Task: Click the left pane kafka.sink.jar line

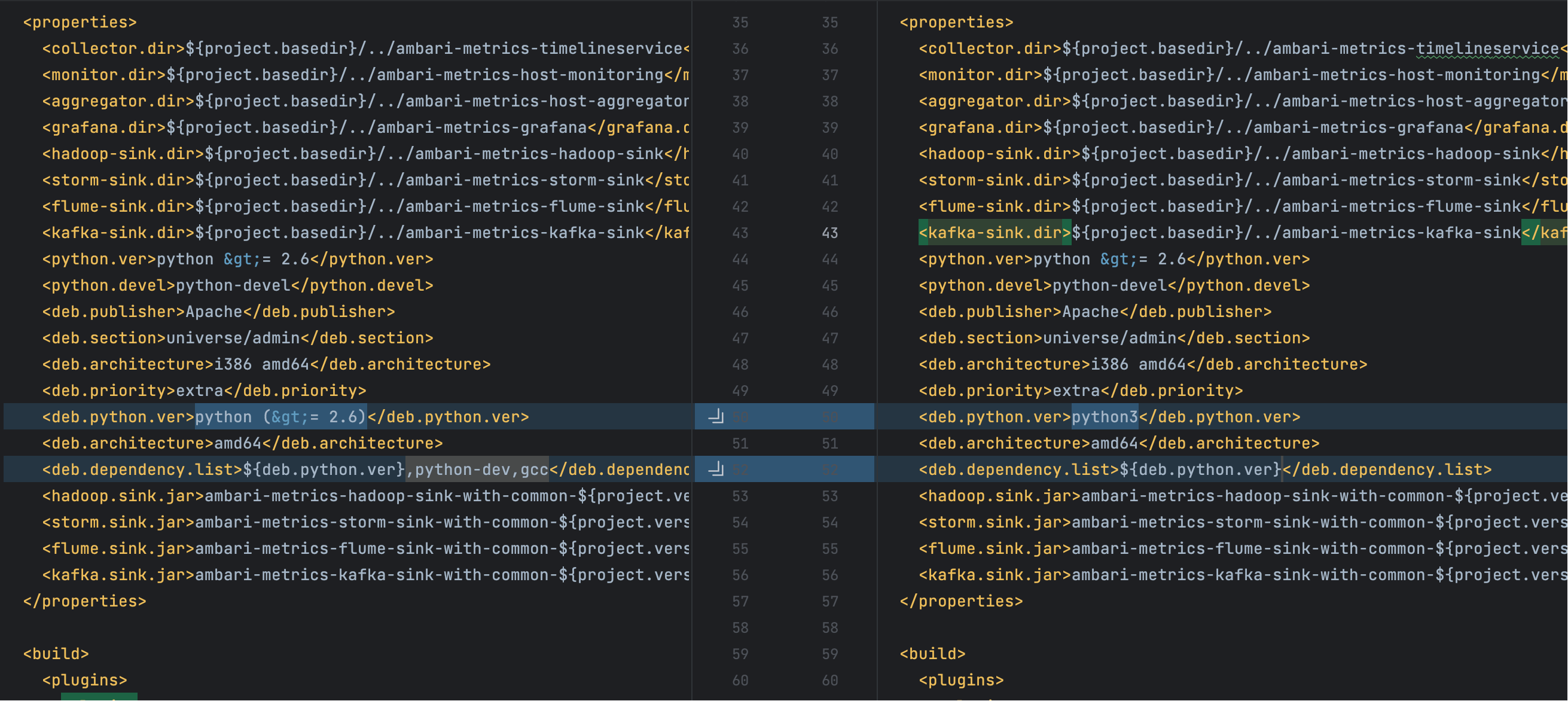Action: tap(365, 575)
